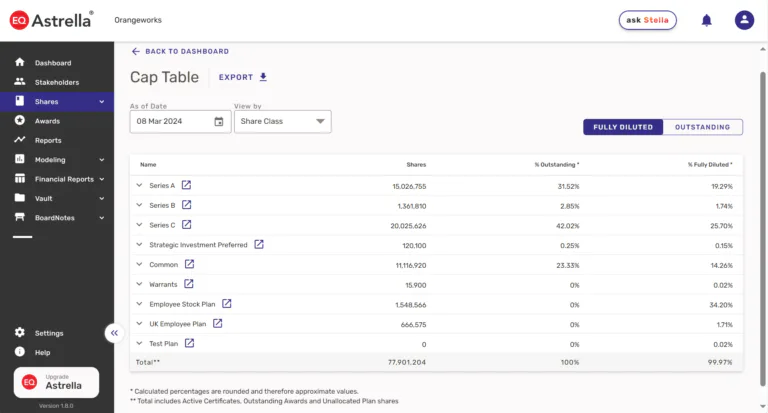The height and width of the screenshot is (413, 768).
Task: Click the Upgrade Astrella button
Action: click(x=56, y=382)
